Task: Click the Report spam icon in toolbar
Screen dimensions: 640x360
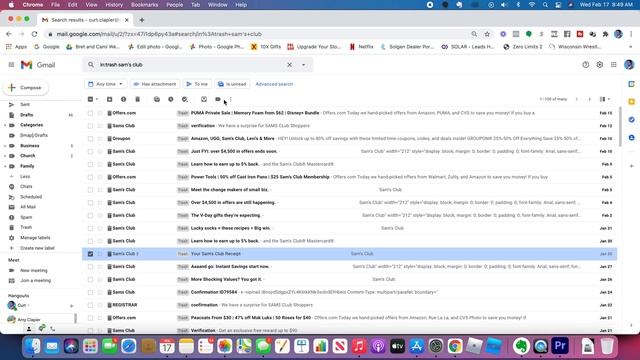Action: pos(123,99)
